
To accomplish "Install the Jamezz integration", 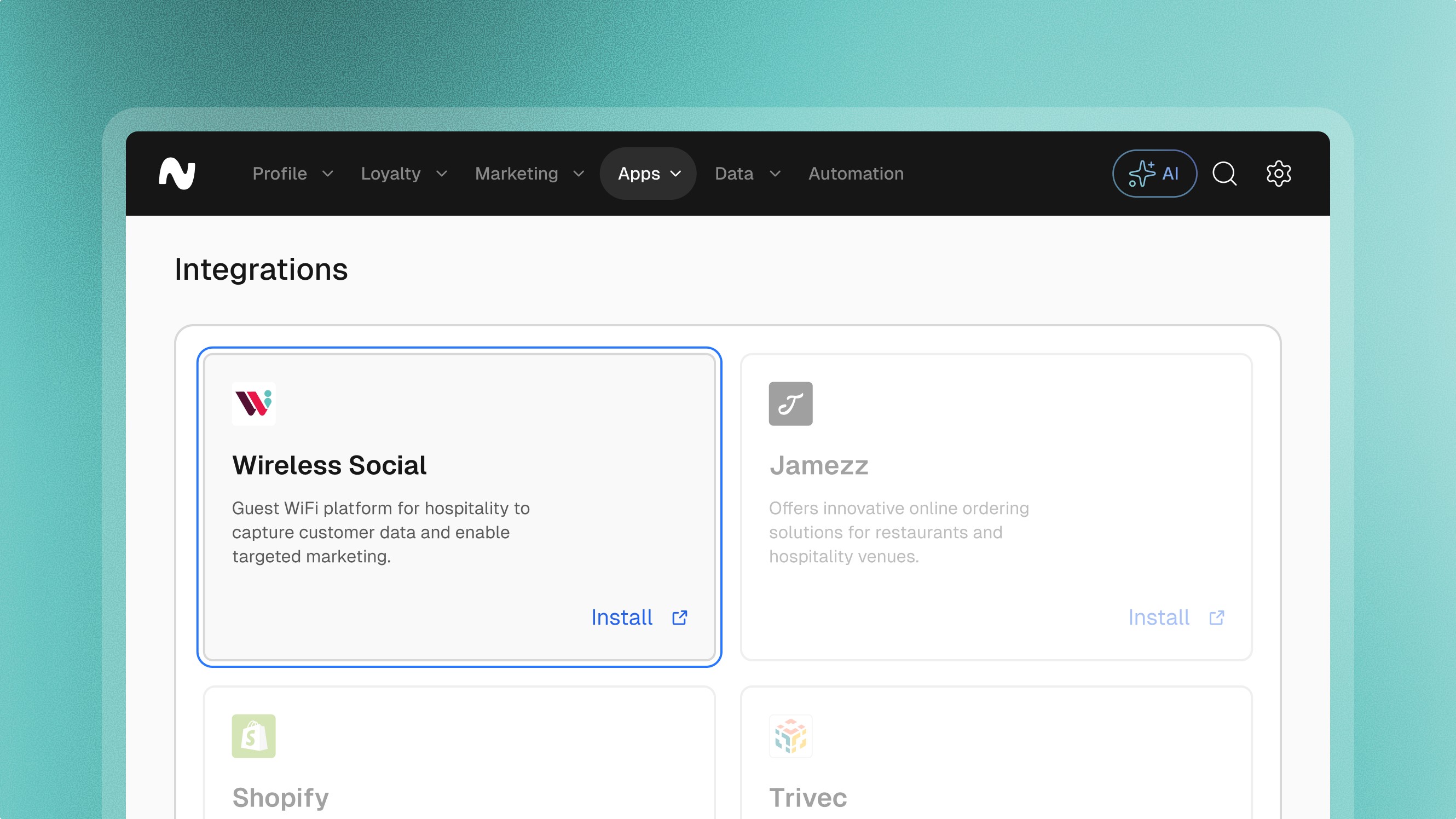I will (1159, 617).
